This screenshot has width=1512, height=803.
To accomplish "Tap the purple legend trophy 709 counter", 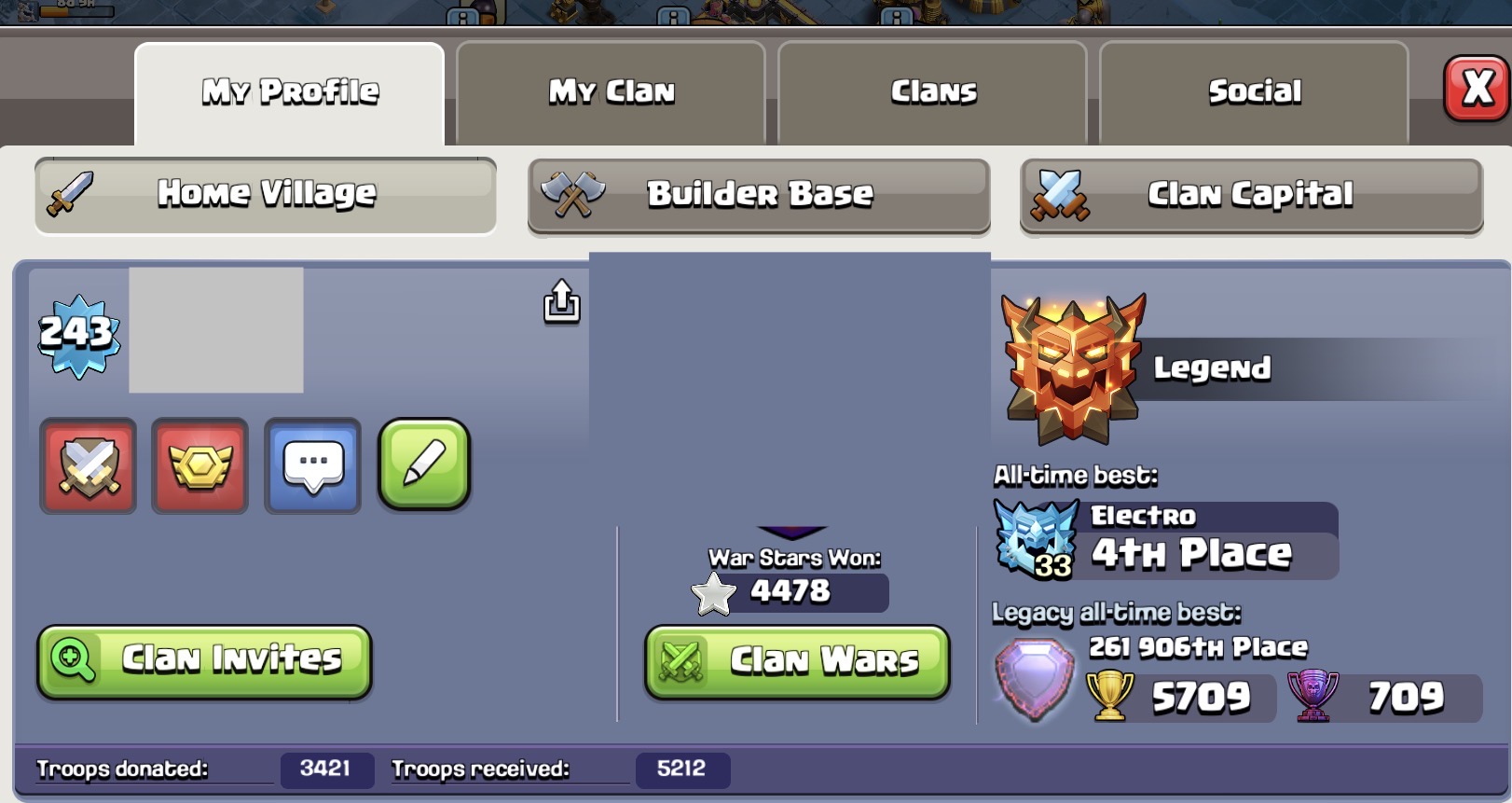I will pyautogui.click(x=1383, y=698).
